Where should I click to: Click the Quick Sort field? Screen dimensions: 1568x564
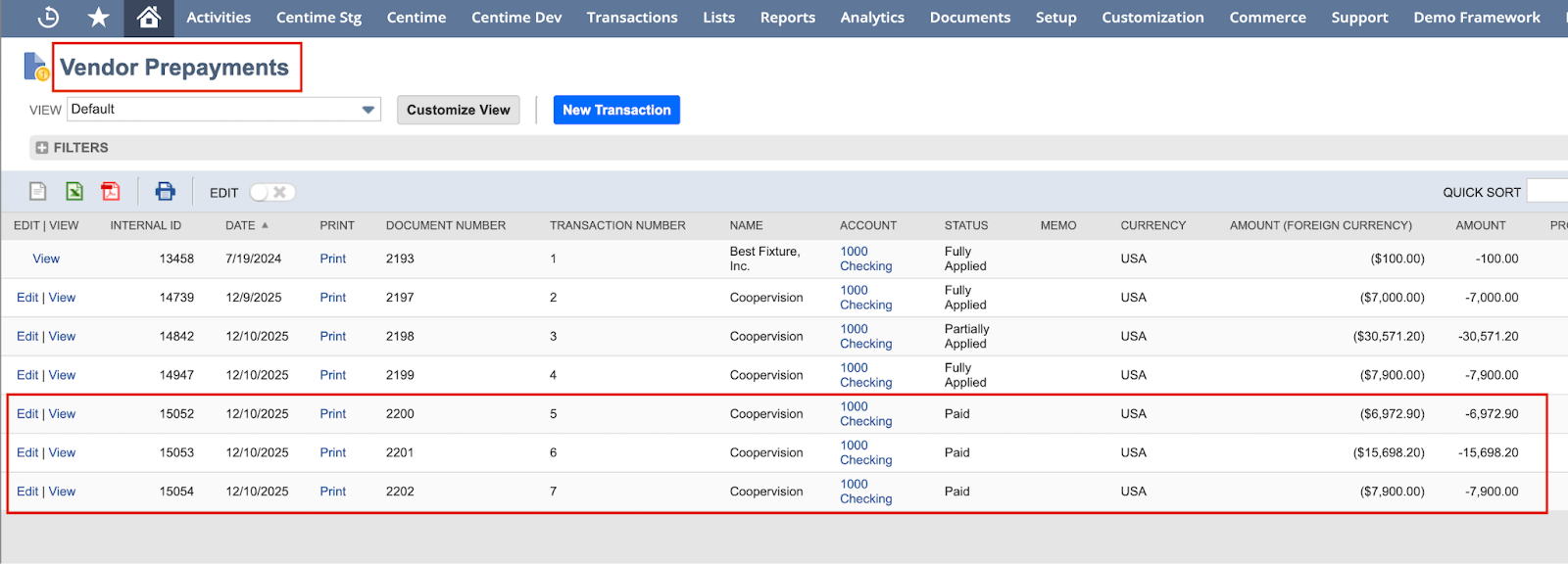(1548, 192)
